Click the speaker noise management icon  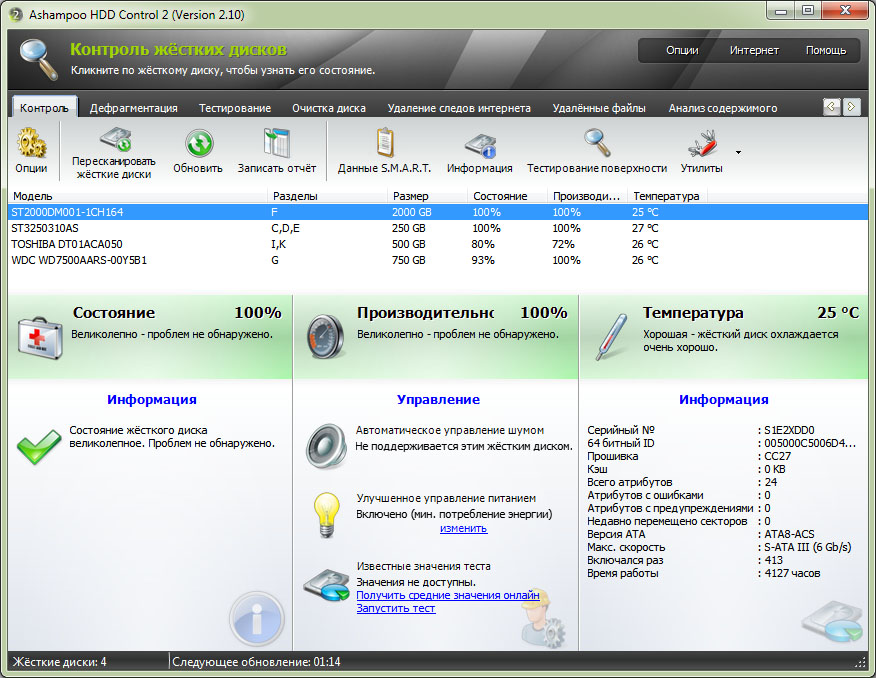(x=327, y=446)
